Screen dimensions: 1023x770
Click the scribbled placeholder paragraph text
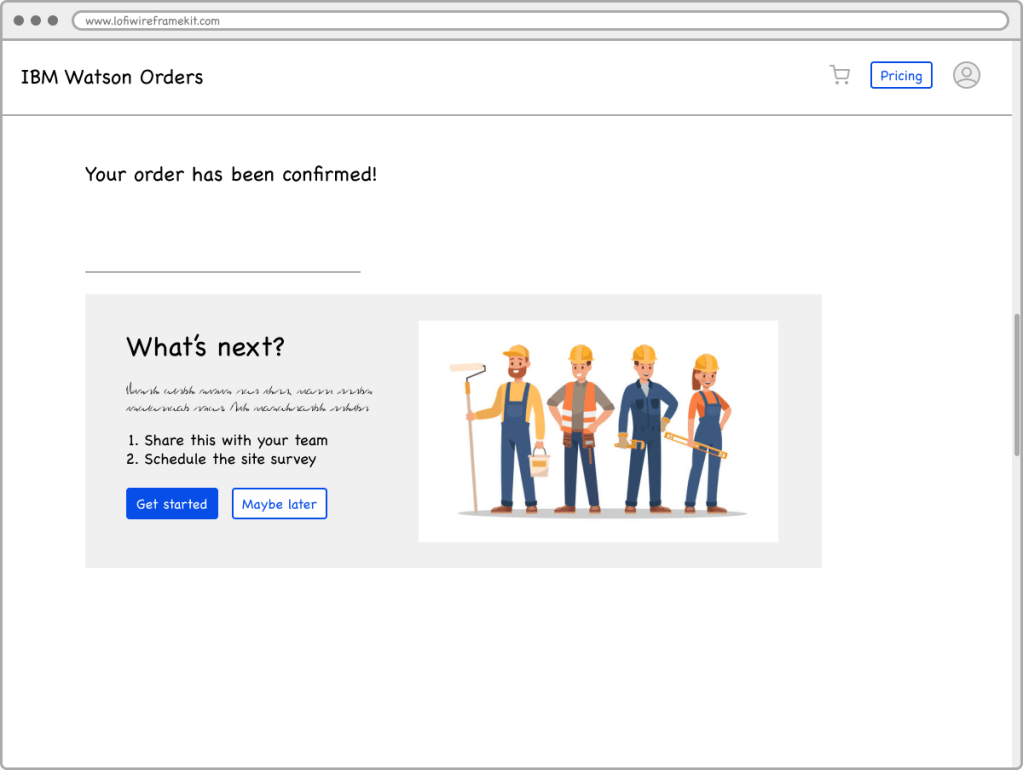[249, 399]
